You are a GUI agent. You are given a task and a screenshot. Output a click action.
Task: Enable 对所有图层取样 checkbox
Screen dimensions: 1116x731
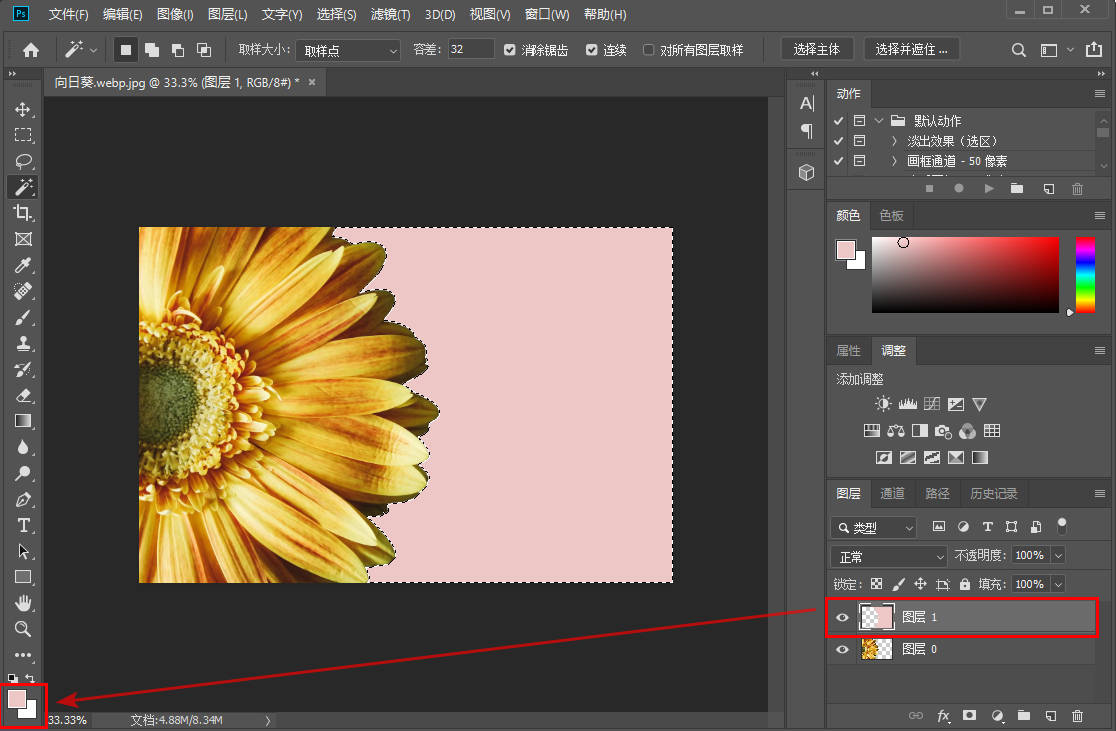(649, 50)
